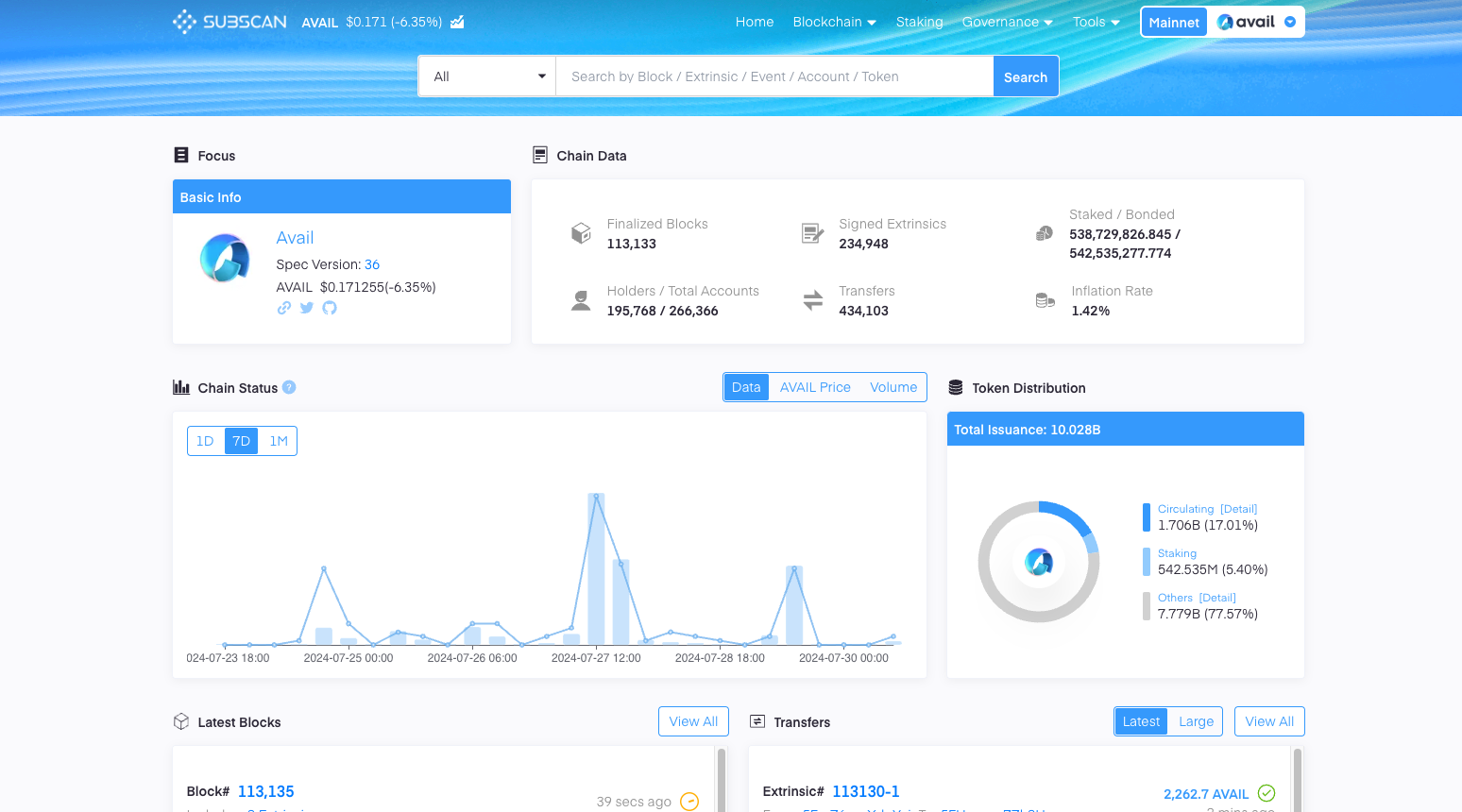1462x812 pixels.
Task: Open block number 113,135 link
Action: pyautogui.click(x=265, y=791)
